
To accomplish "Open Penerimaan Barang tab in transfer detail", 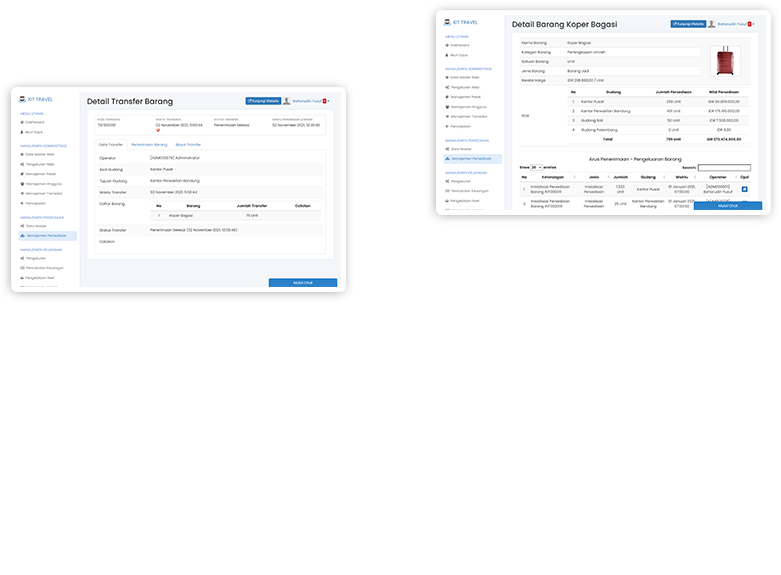I will pos(149,145).
